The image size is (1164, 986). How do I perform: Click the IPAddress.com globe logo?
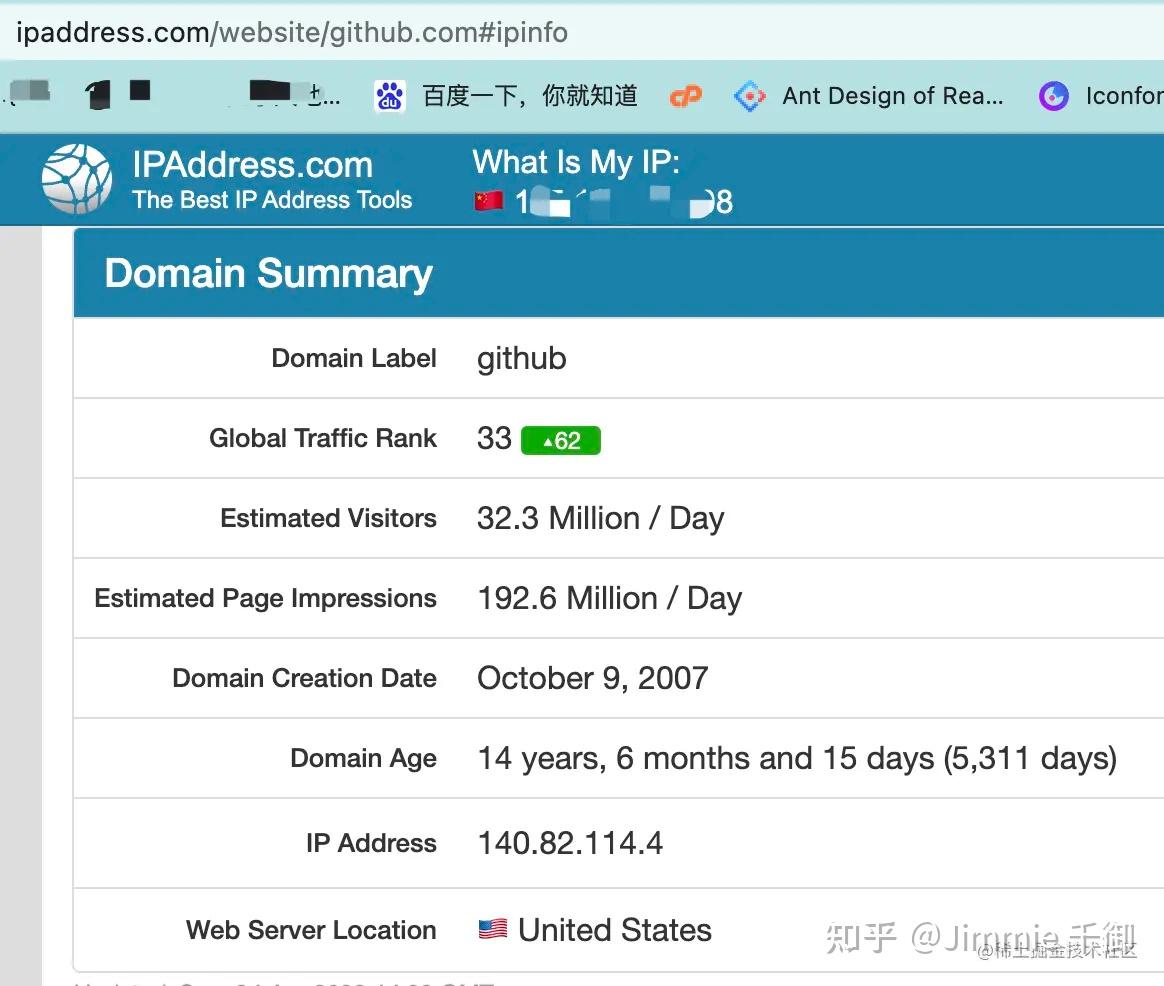pos(76,180)
